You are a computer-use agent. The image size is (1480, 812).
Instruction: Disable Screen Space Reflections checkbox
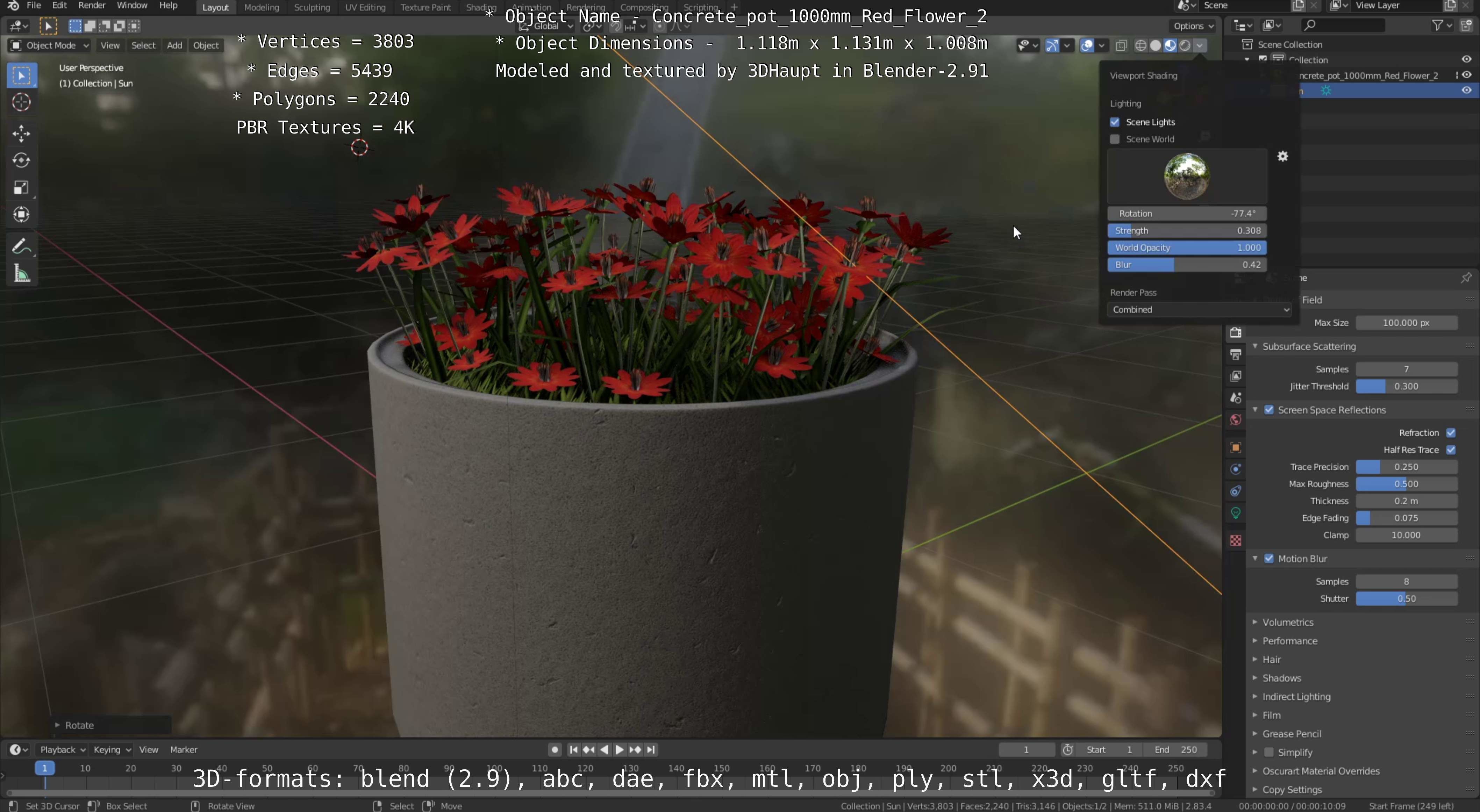[1269, 410]
